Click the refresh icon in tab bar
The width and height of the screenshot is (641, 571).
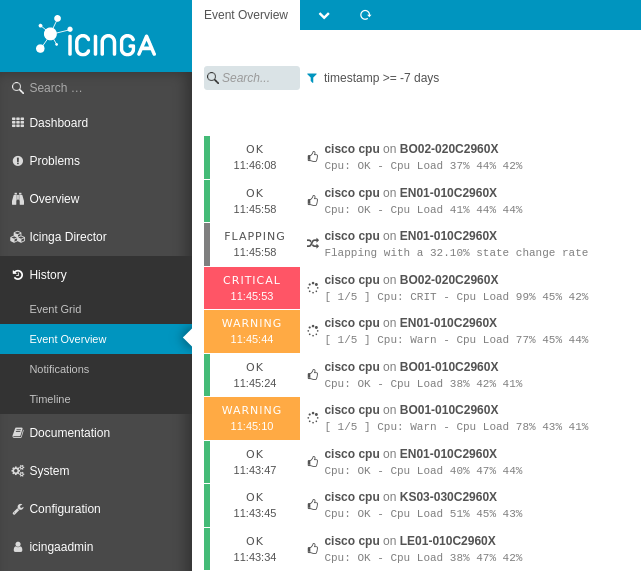tap(365, 15)
